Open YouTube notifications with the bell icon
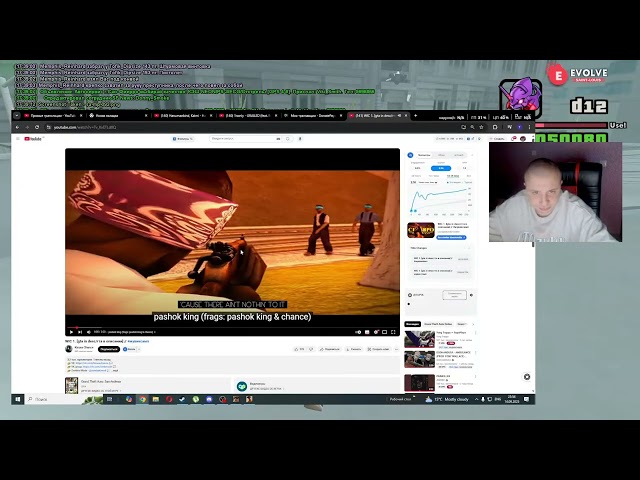 pos(513,139)
